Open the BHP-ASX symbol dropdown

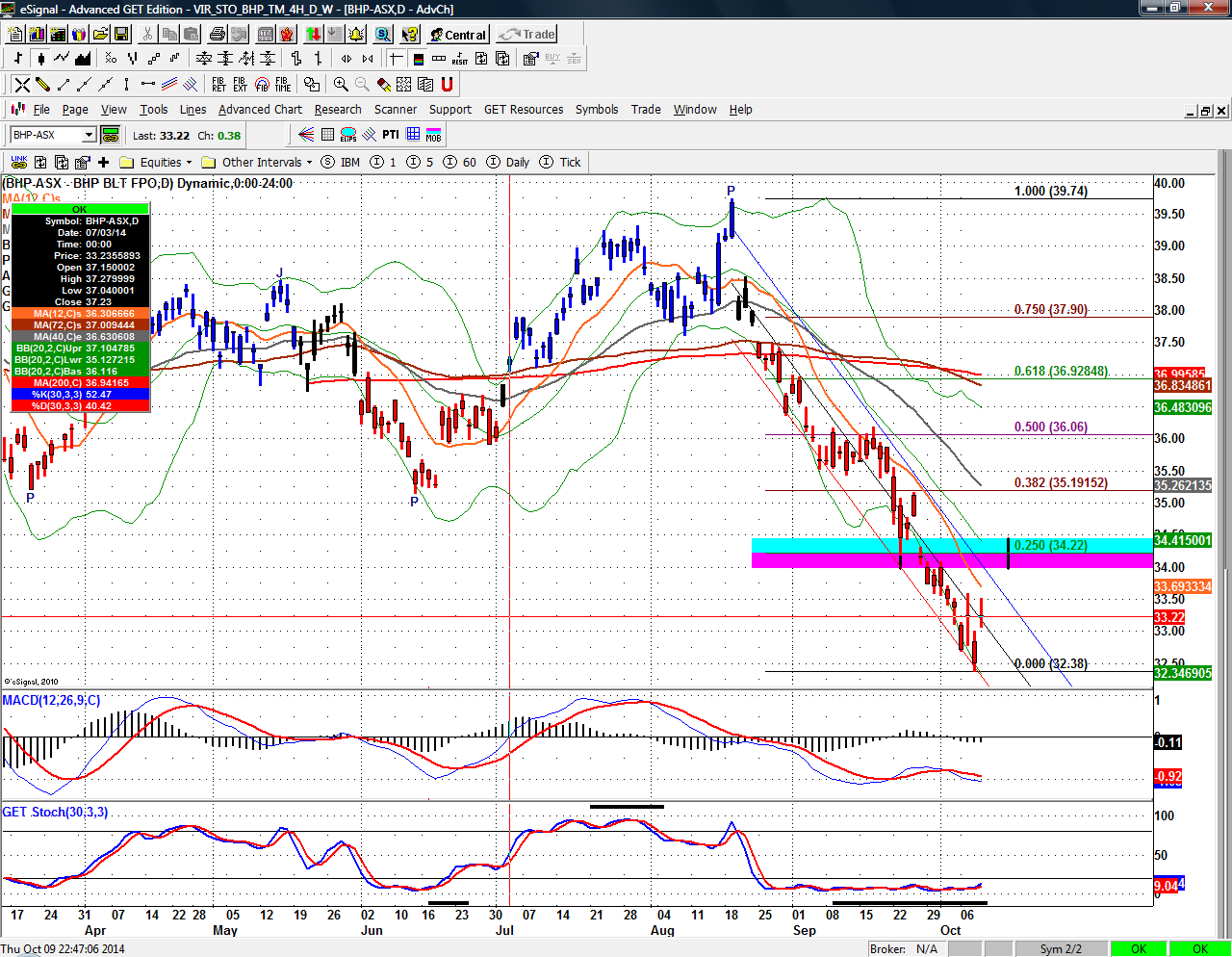(x=89, y=135)
